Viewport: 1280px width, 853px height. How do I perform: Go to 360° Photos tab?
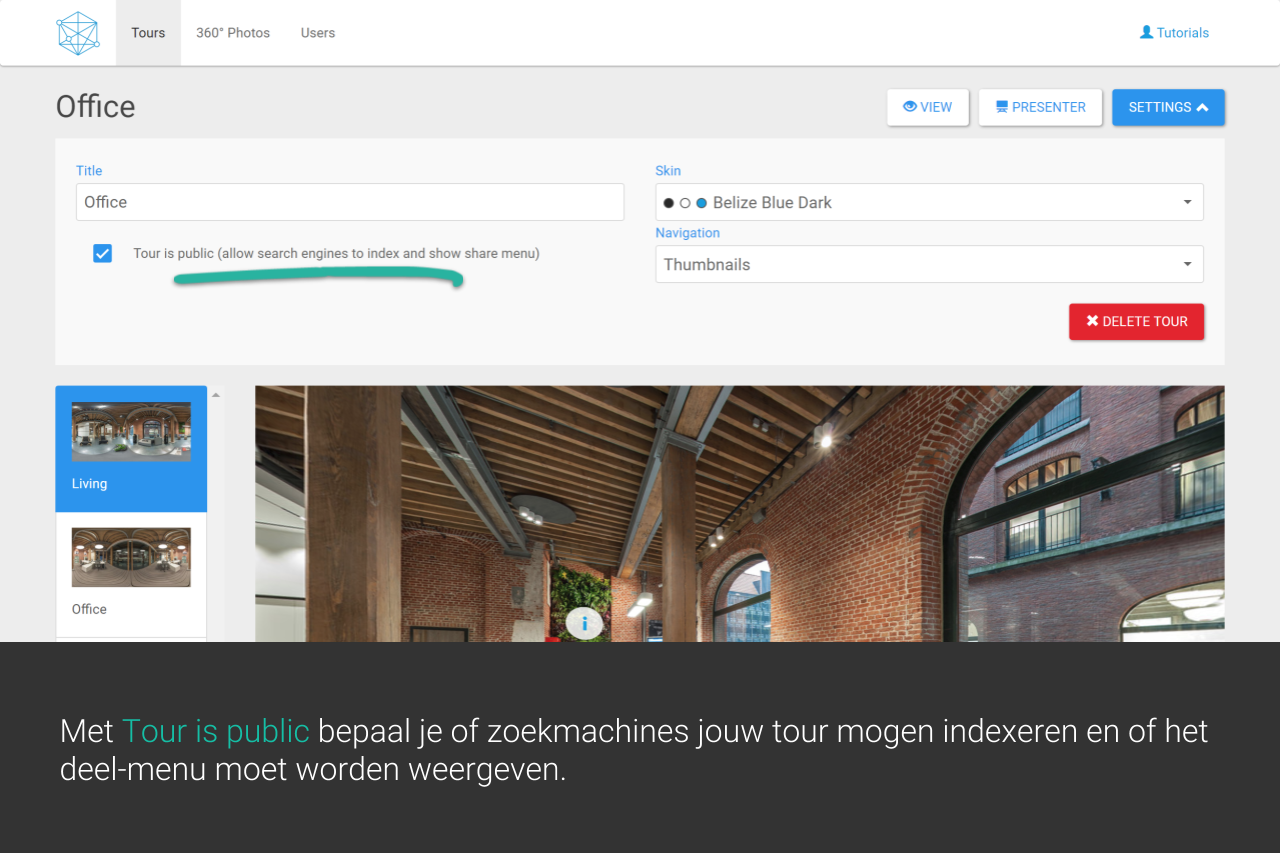233,33
